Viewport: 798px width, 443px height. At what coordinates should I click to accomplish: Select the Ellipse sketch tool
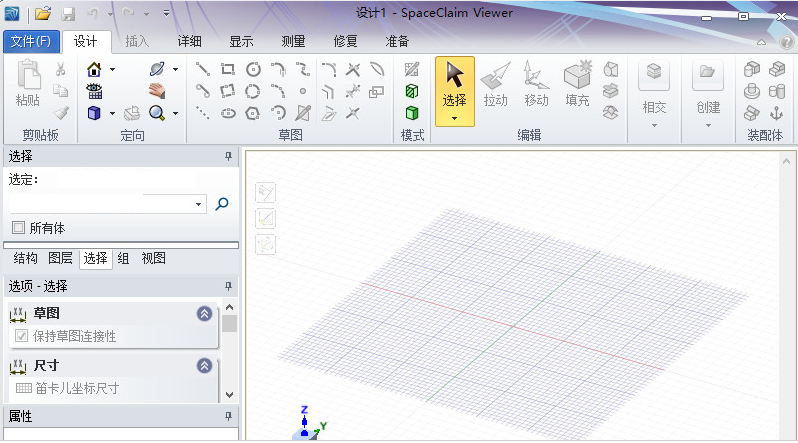click(x=227, y=113)
